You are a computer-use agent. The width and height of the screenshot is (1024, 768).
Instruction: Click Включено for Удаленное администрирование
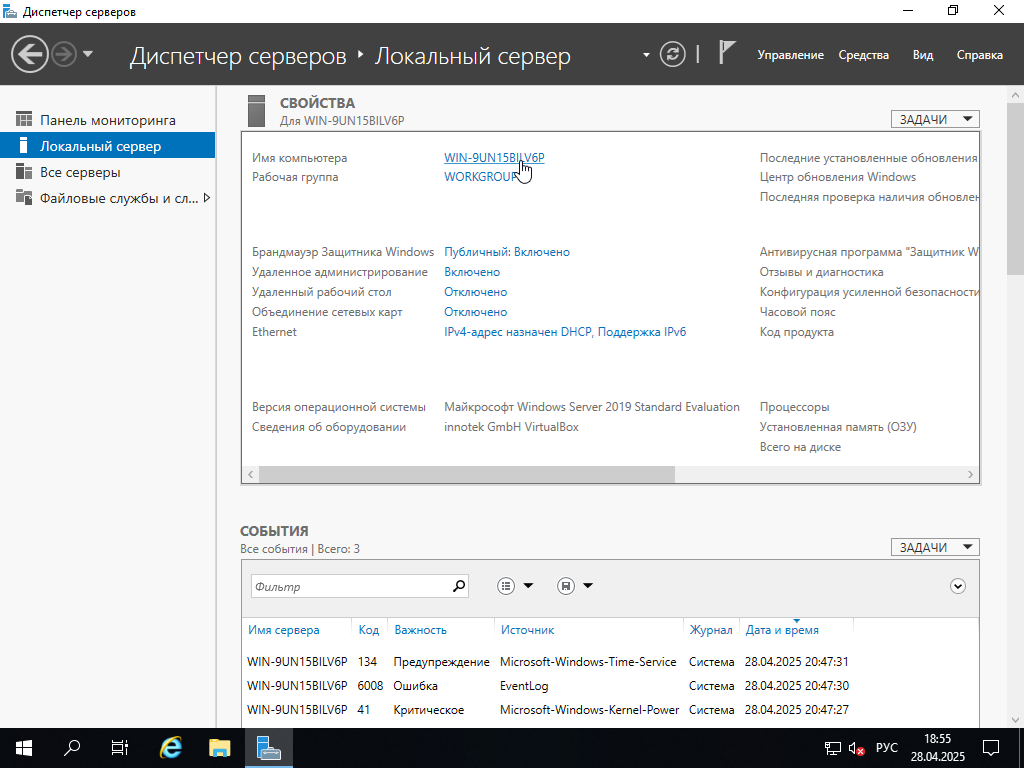(472, 272)
